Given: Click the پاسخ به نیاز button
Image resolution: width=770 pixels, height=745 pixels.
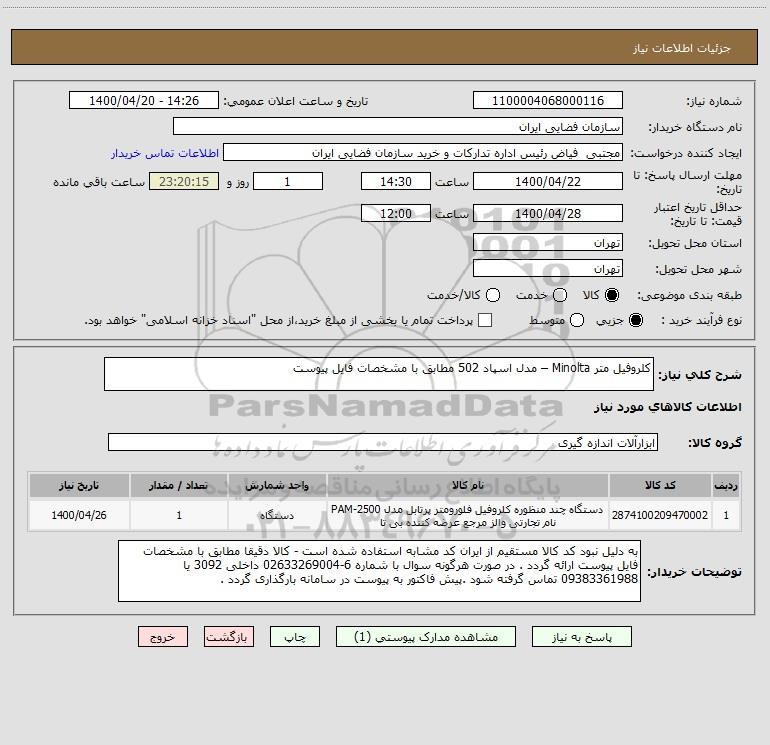Looking at the screenshot, I should pos(582,637).
